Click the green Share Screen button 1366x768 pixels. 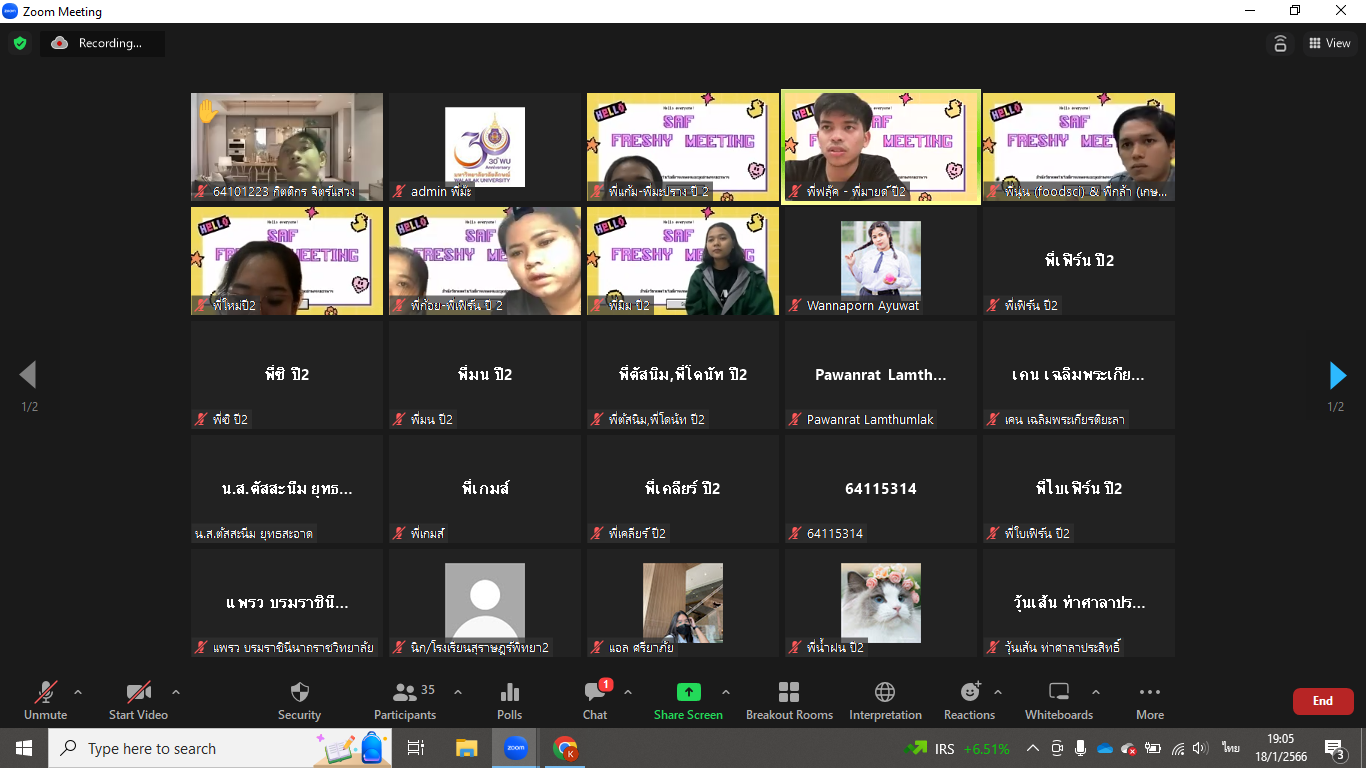688,700
